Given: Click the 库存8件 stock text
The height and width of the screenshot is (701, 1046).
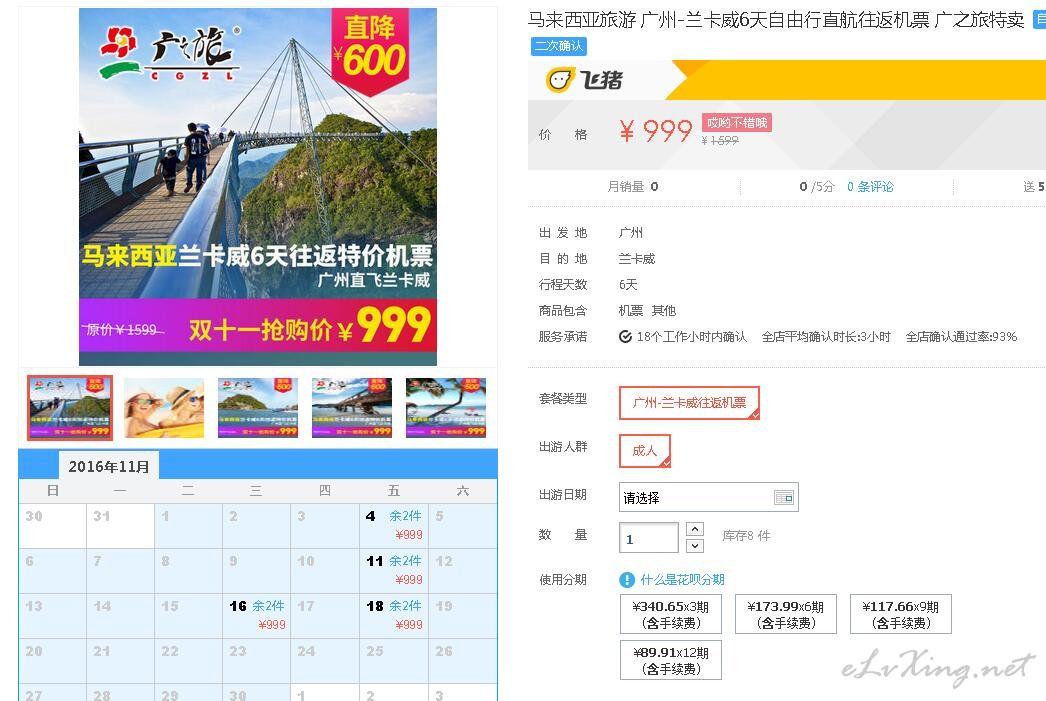Looking at the screenshot, I should point(746,536).
